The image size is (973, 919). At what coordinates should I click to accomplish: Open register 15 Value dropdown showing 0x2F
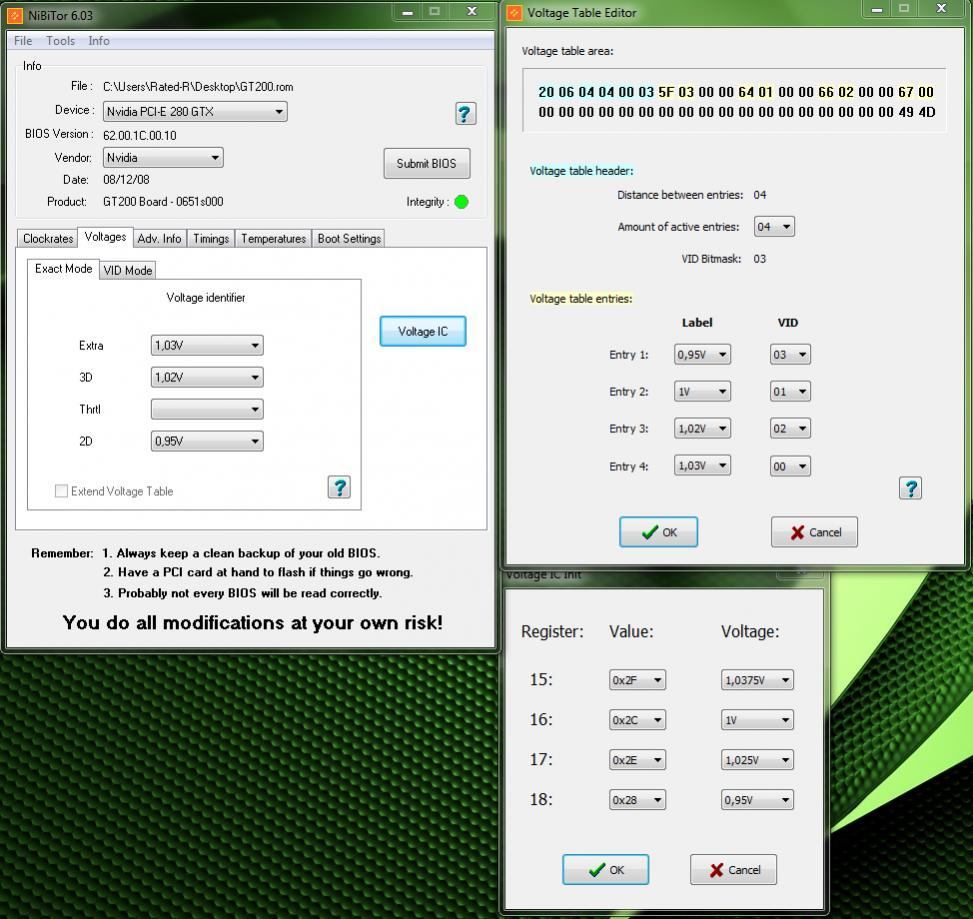tap(637, 680)
